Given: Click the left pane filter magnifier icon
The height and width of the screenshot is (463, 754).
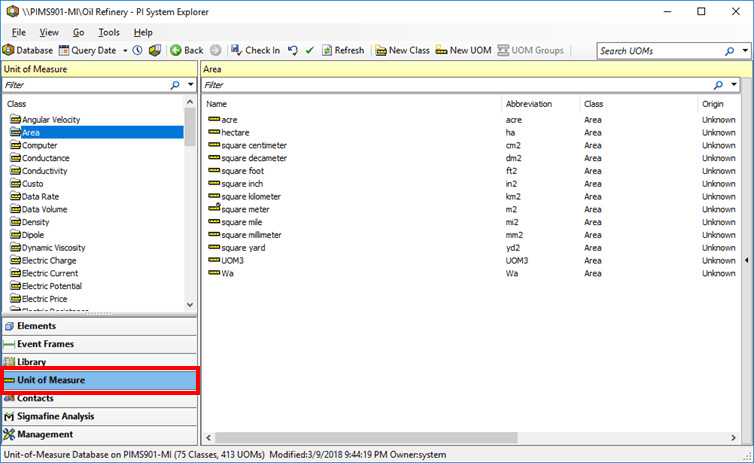Looking at the screenshot, I should pos(175,85).
